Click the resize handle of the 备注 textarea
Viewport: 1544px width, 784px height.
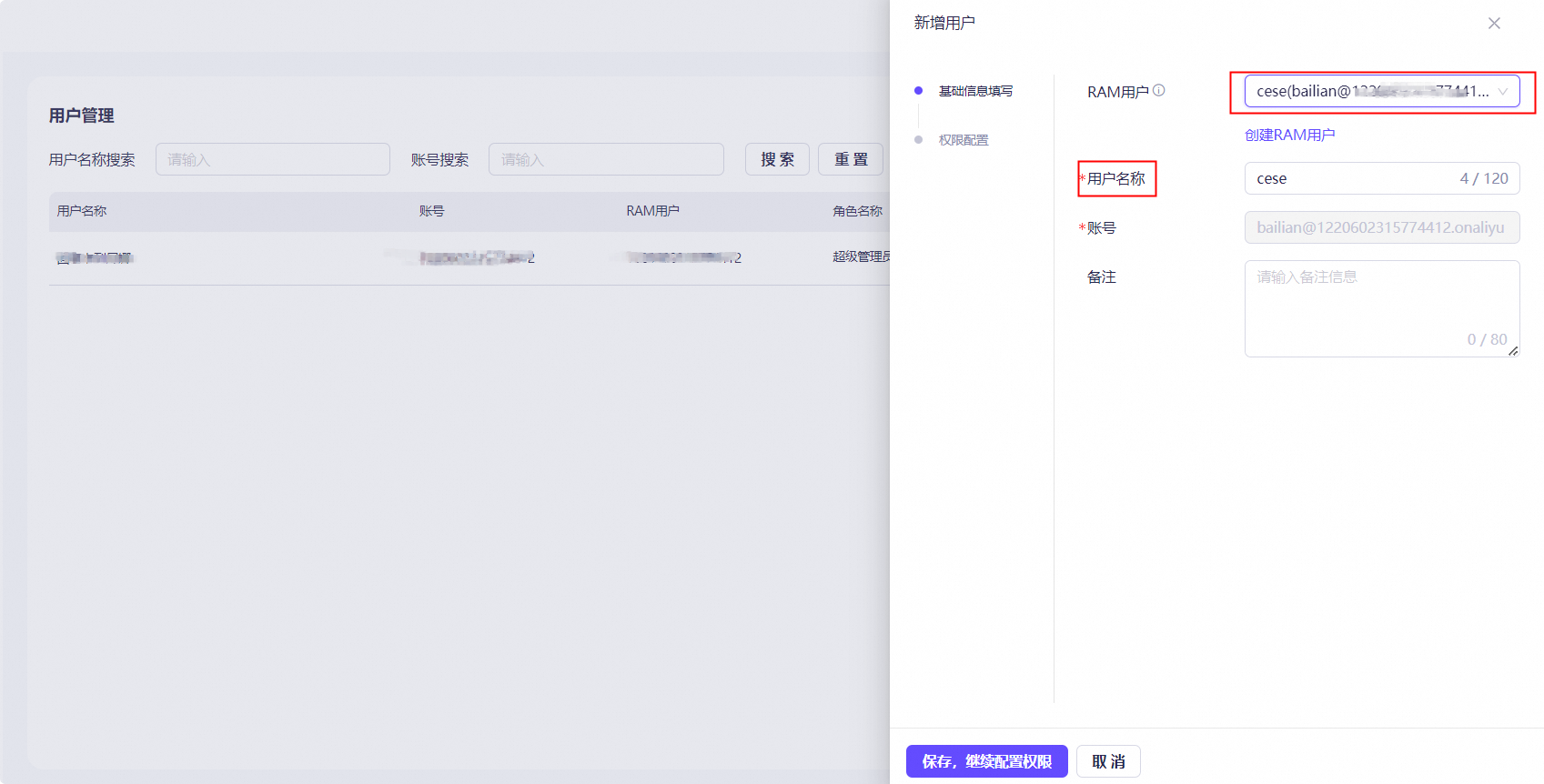point(1513,351)
